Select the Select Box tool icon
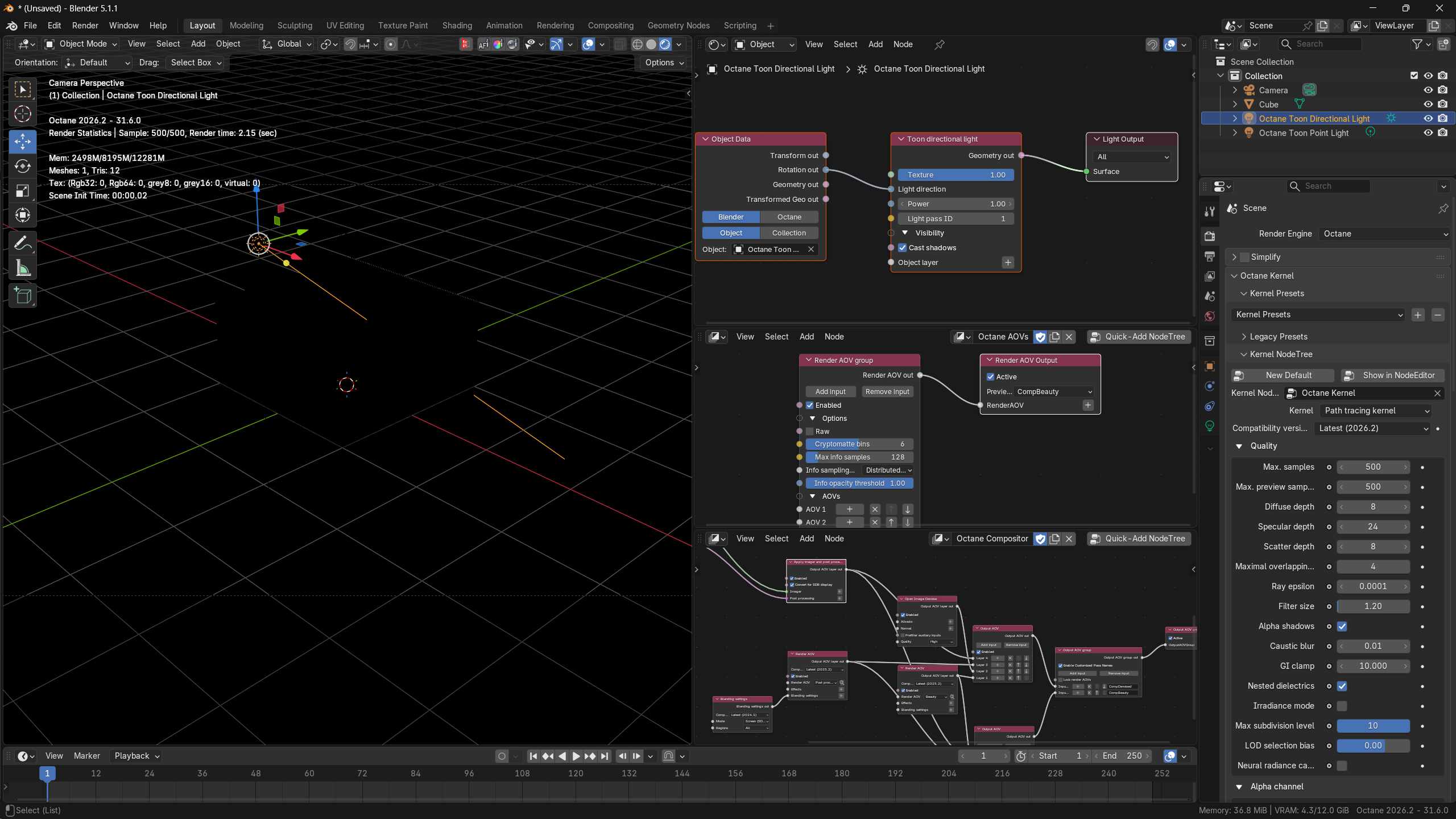 (23, 89)
